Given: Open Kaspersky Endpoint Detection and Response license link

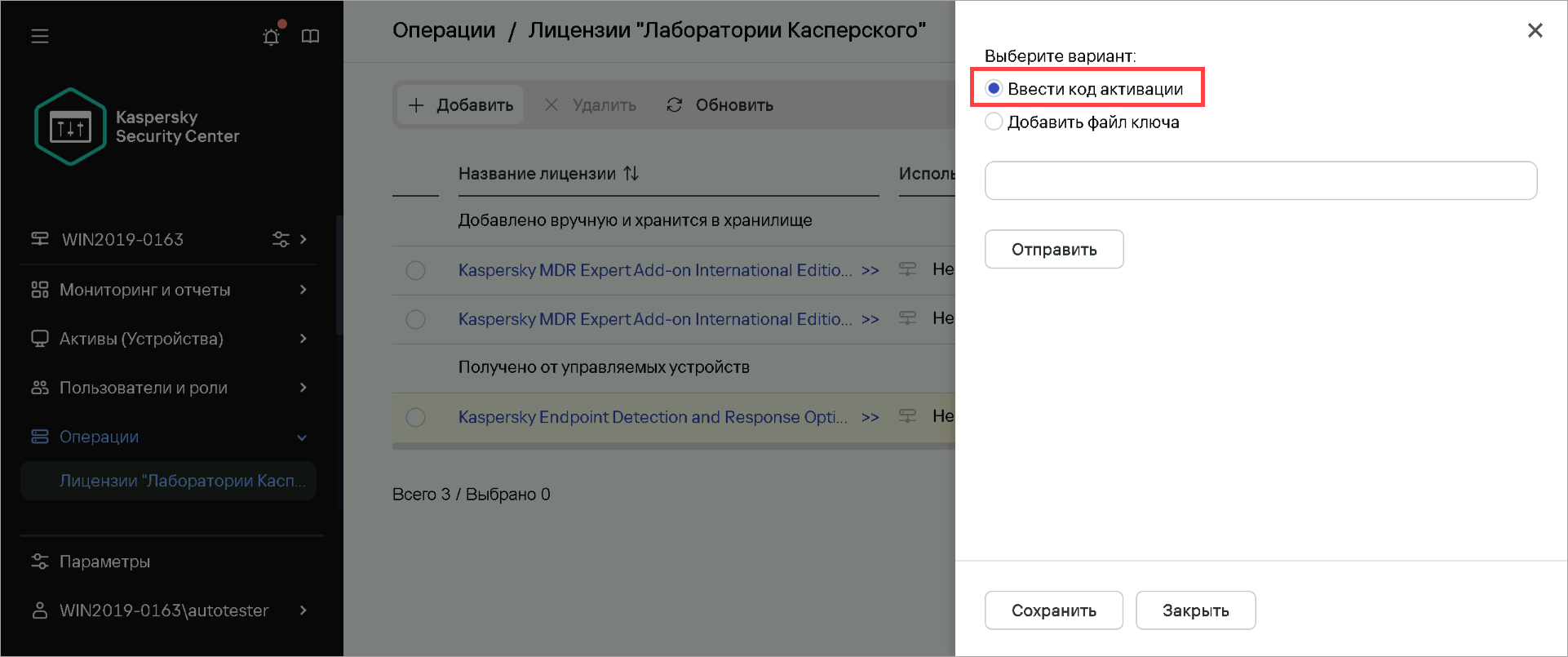Looking at the screenshot, I should pos(653,417).
